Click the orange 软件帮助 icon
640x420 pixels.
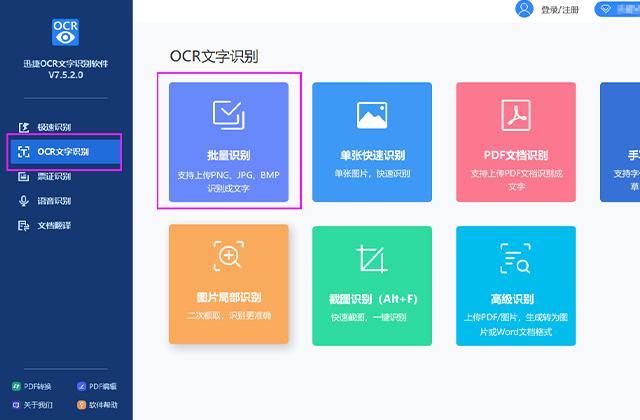pyautogui.click(x=81, y=405)
